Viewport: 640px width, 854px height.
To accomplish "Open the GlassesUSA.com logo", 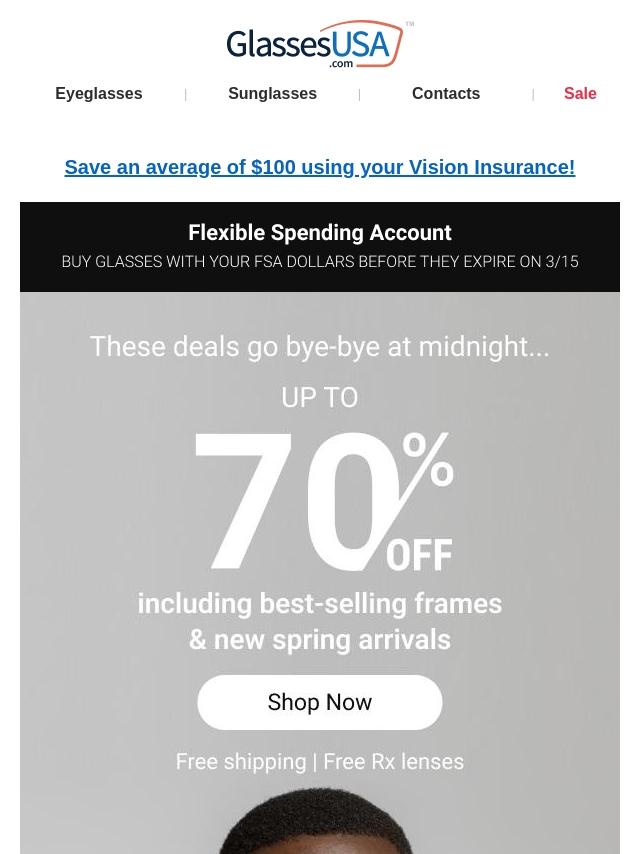I will click(x=315, y=45).
